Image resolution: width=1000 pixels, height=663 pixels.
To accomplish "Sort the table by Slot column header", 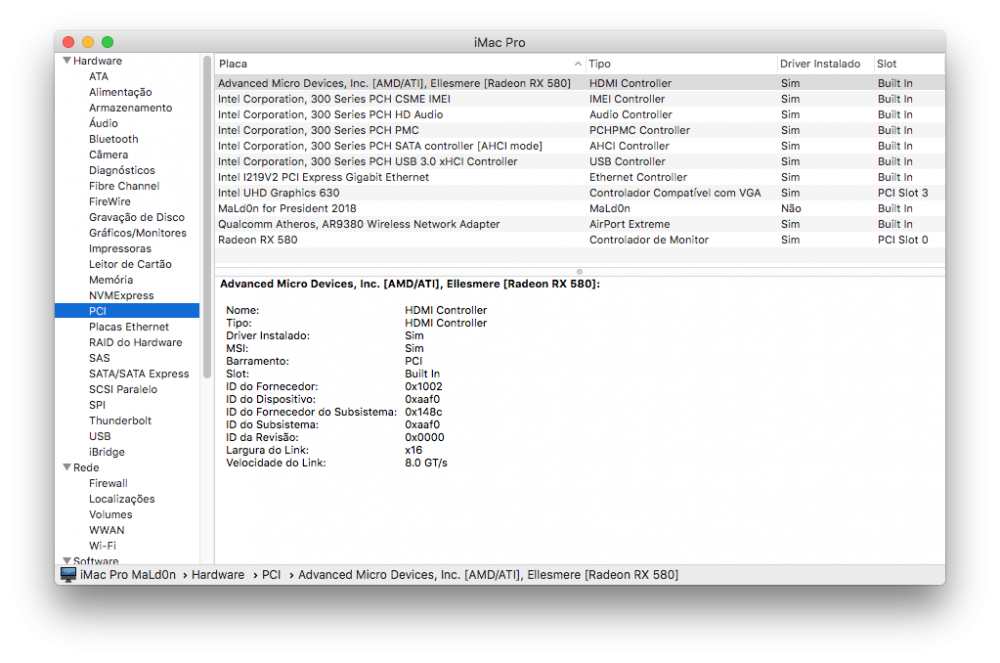I will (x=886, y=64).
